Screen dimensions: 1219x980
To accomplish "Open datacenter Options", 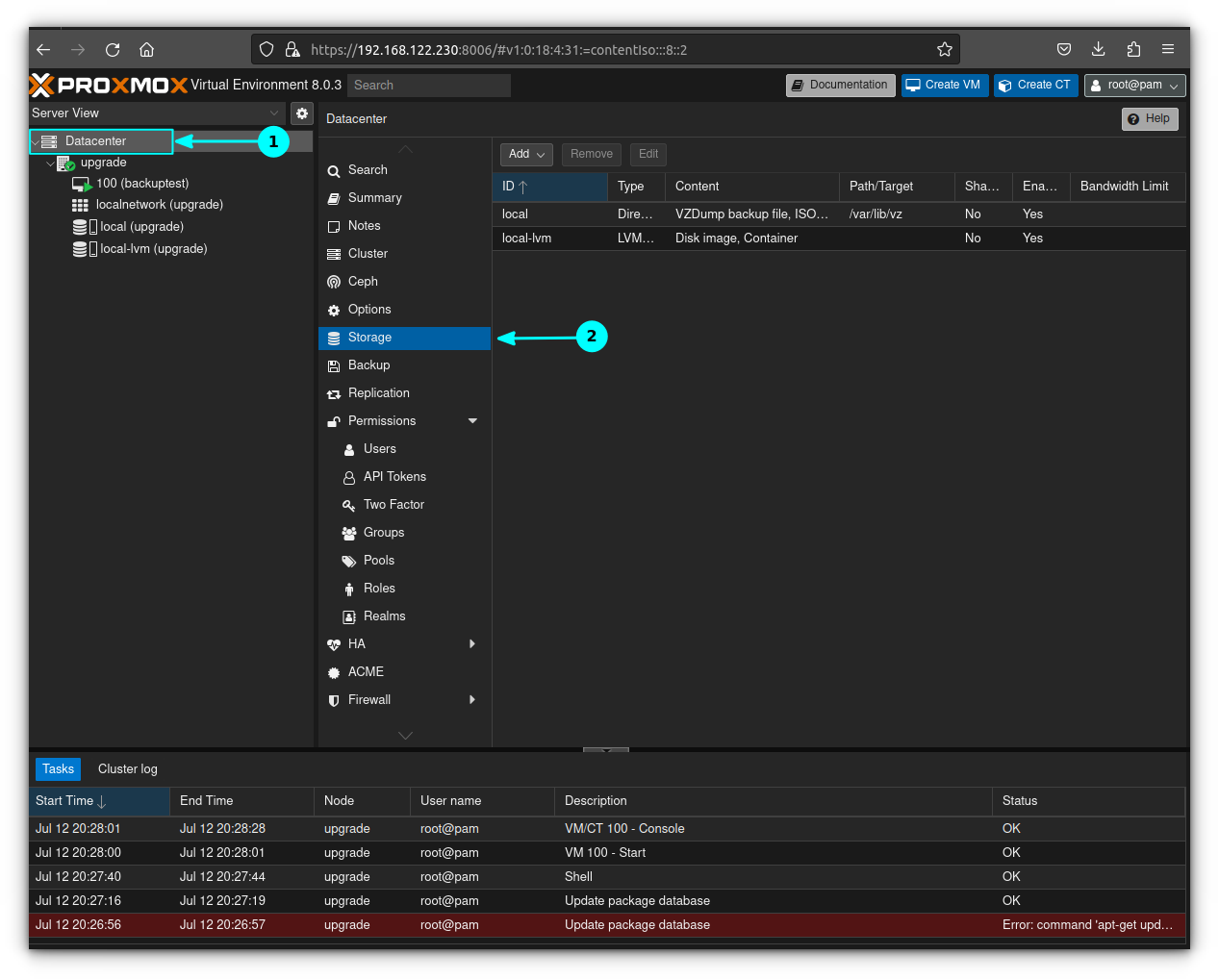I will click(404, 310).
